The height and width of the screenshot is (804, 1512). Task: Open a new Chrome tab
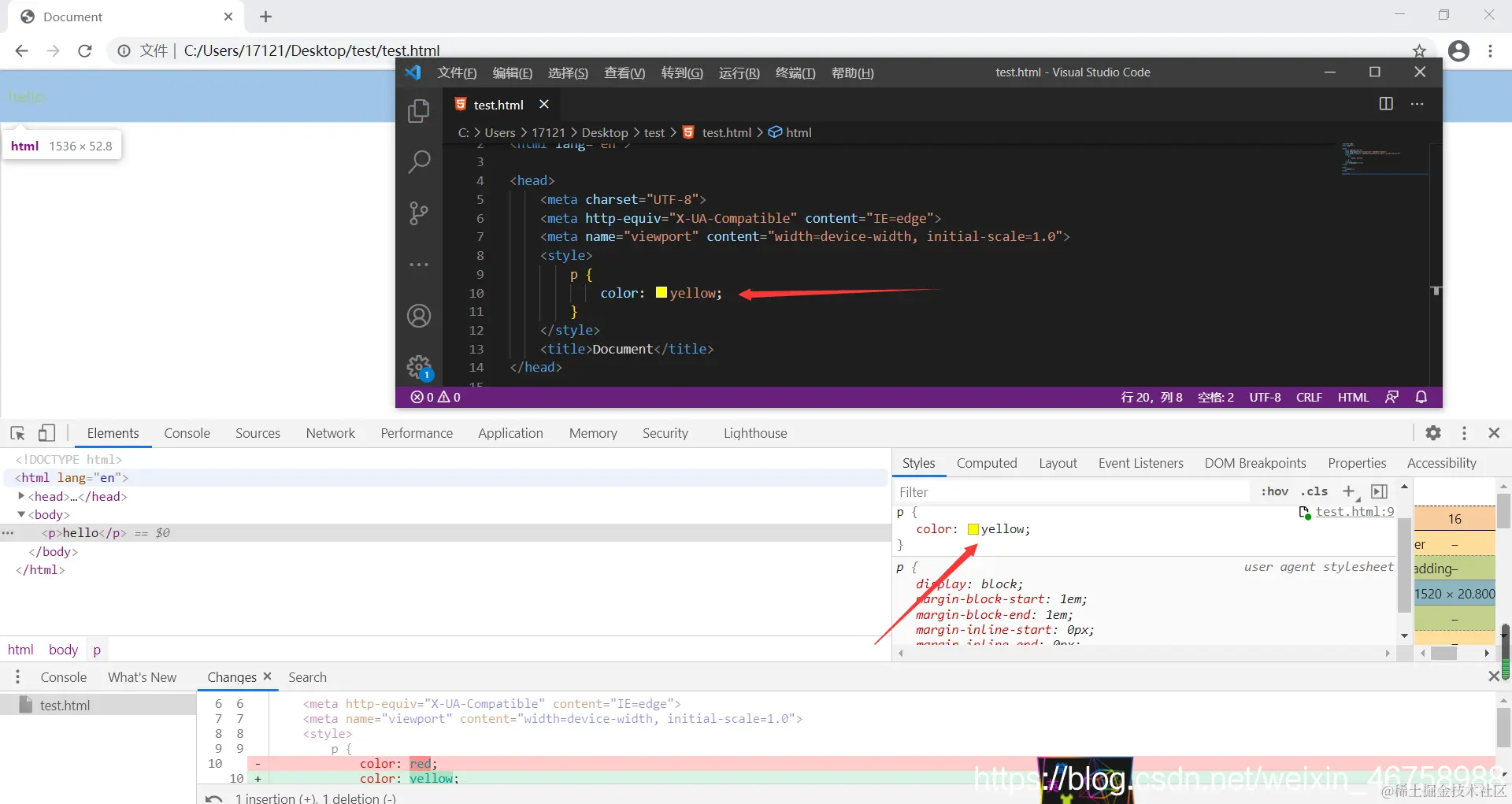pyautogui.click(x=265, y=17)
